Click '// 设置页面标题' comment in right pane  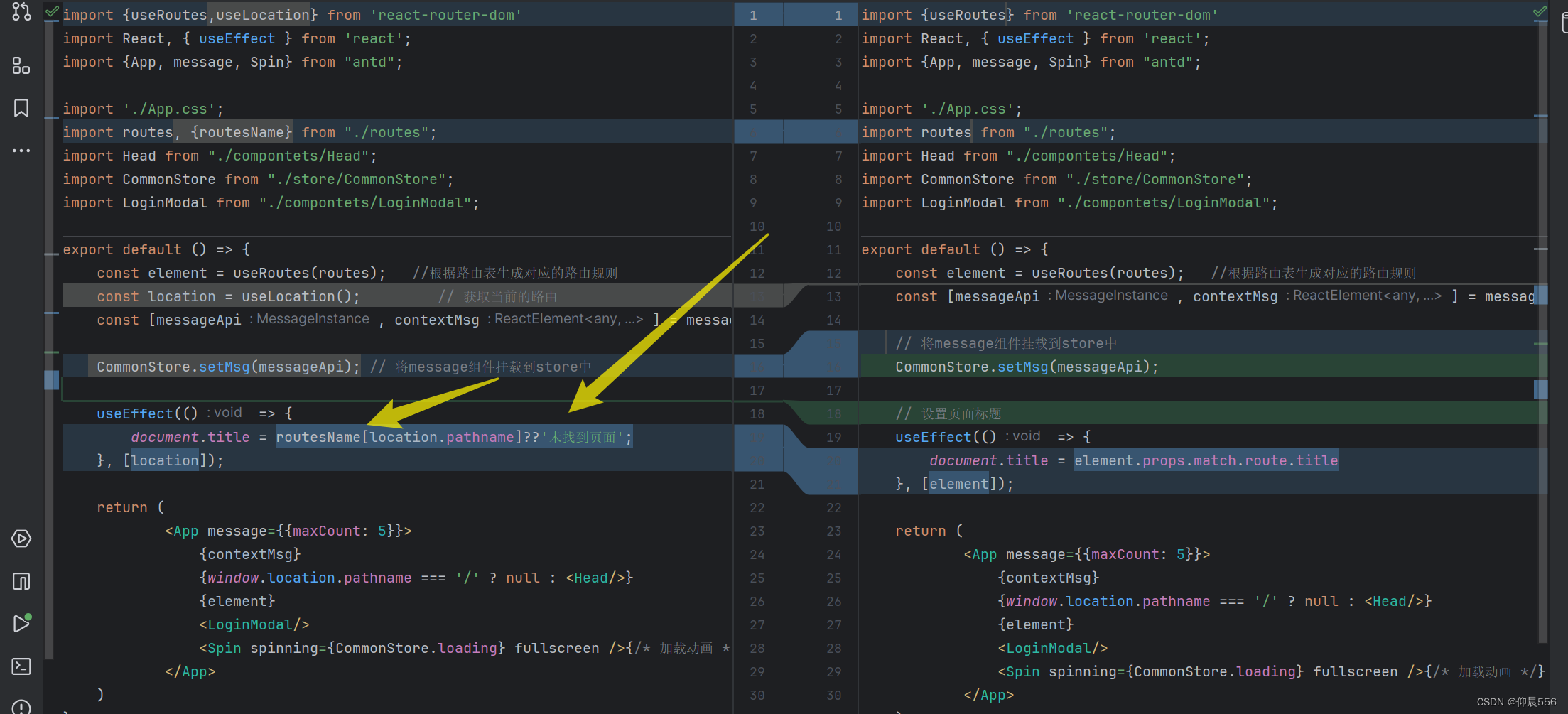(x=948, y=413)
